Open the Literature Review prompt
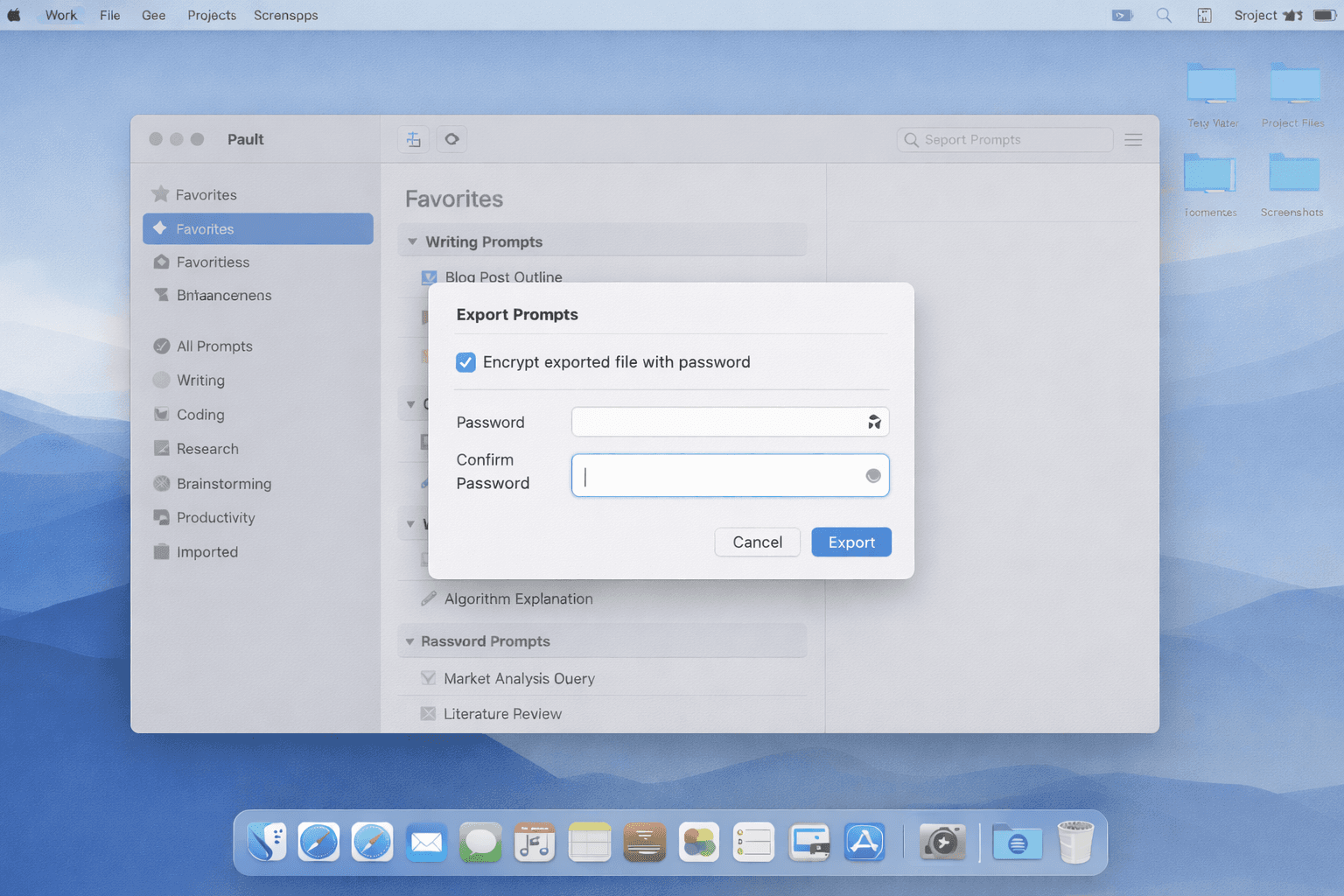The height and width of the screenshot is (896, 1344). 502,714
